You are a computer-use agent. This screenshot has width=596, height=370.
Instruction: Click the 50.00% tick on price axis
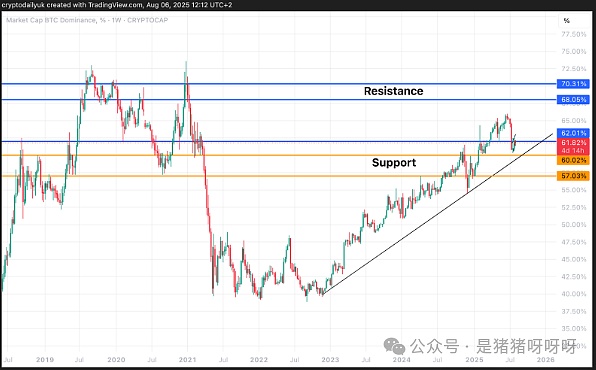tap(574, 224)
